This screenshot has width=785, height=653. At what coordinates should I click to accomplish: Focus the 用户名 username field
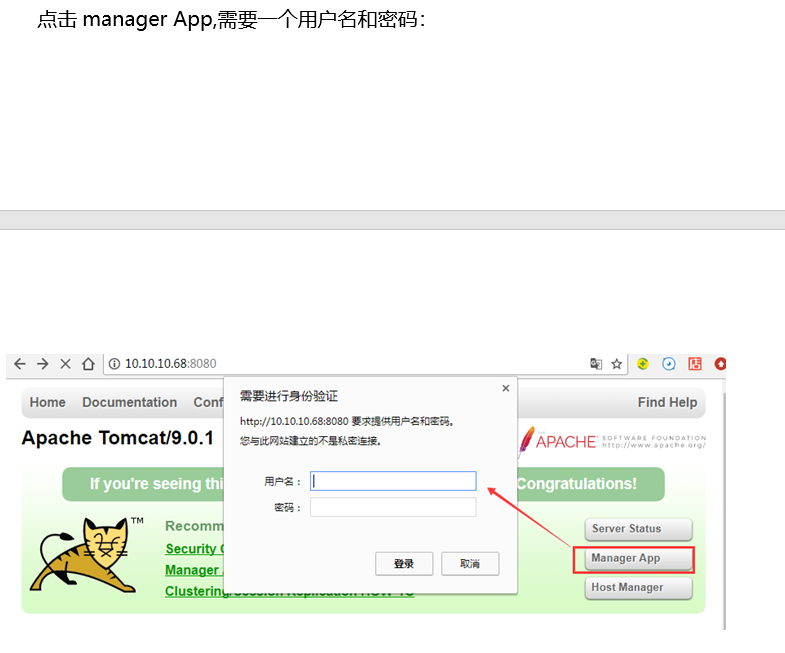click(x=393, y=481)
